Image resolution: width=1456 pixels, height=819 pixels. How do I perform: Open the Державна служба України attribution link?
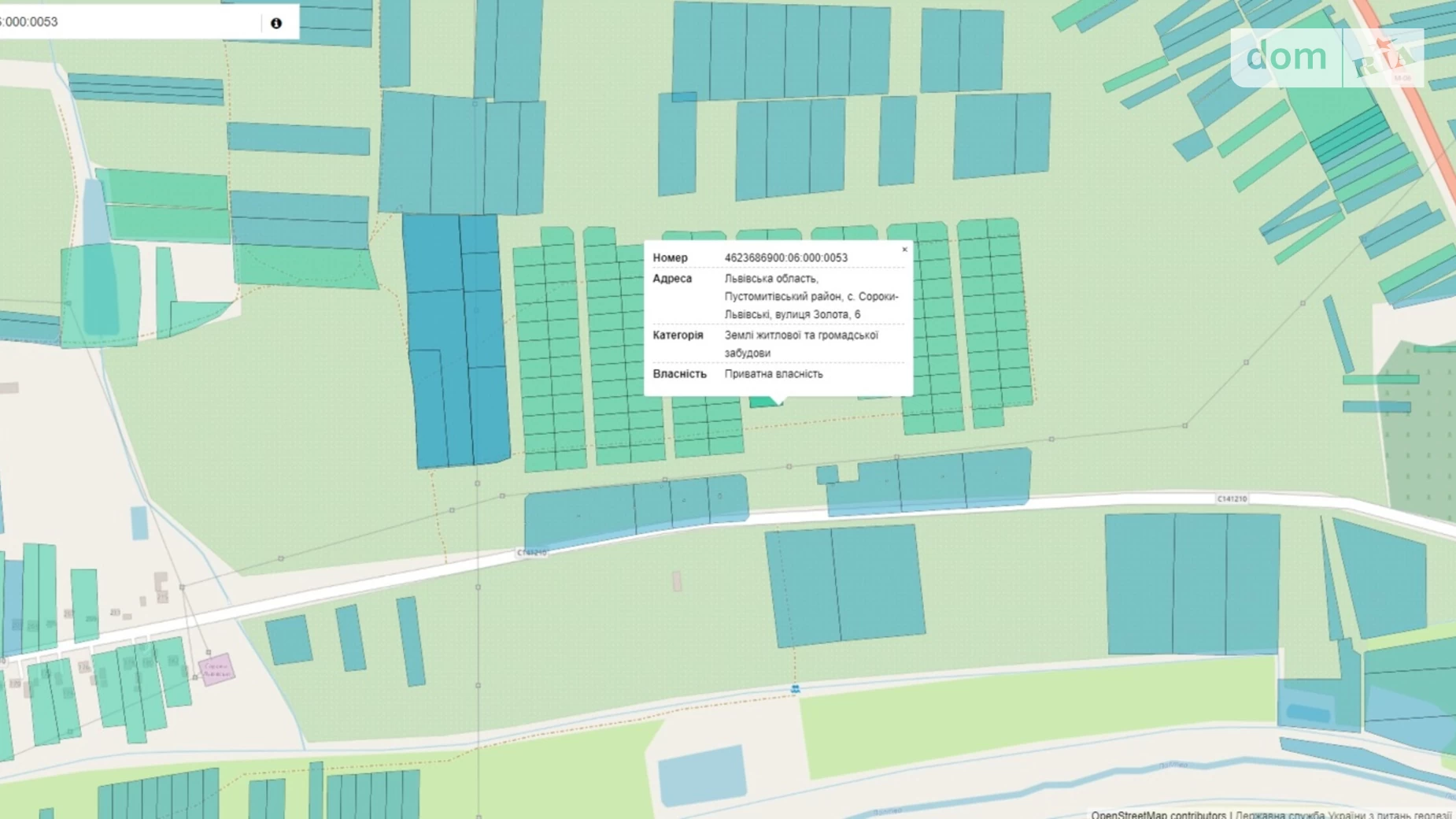1343,814
